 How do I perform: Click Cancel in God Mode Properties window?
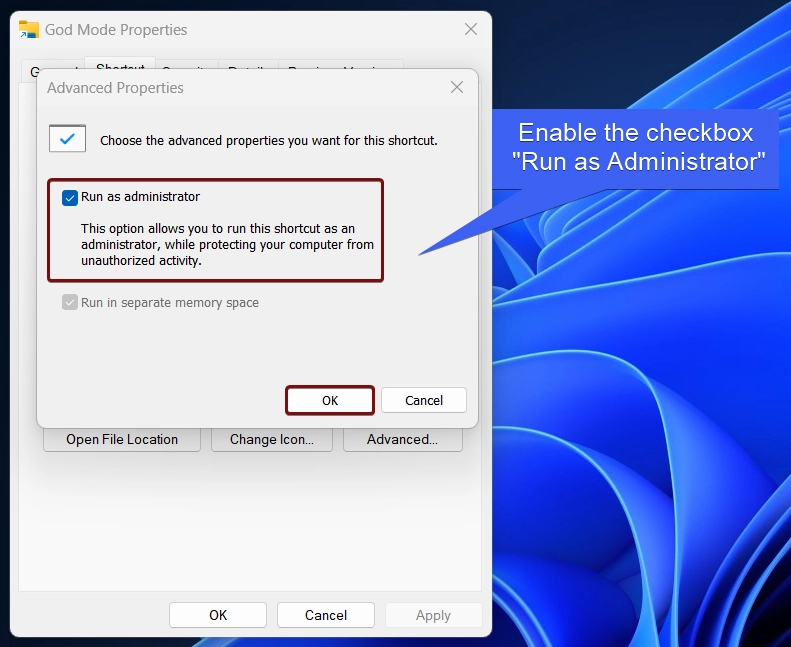point(326,615)
